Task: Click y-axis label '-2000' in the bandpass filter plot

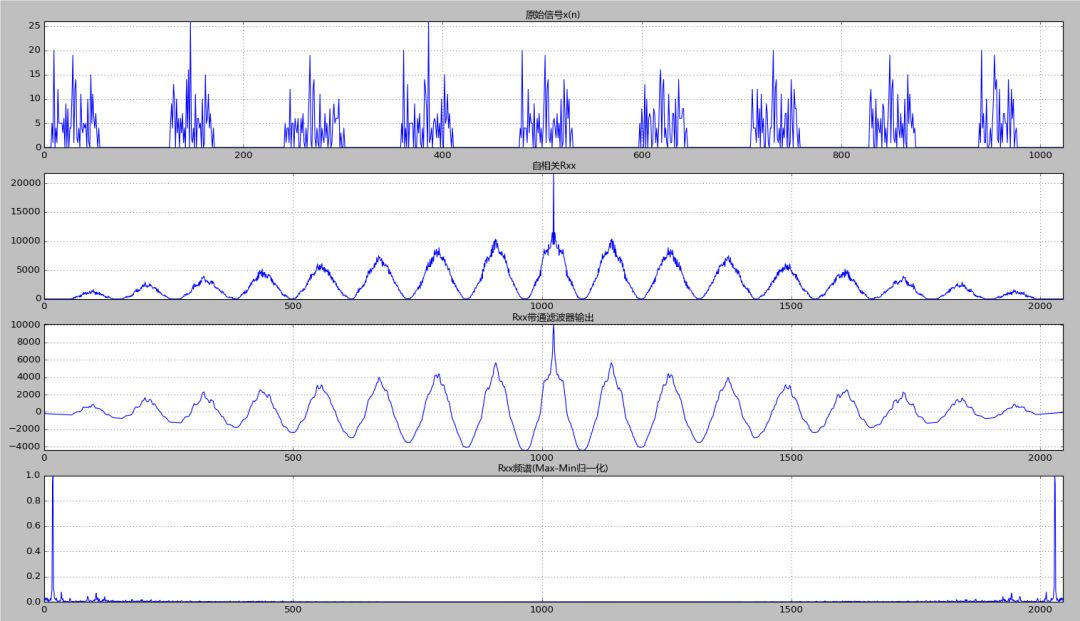Action: pos(27,429)
